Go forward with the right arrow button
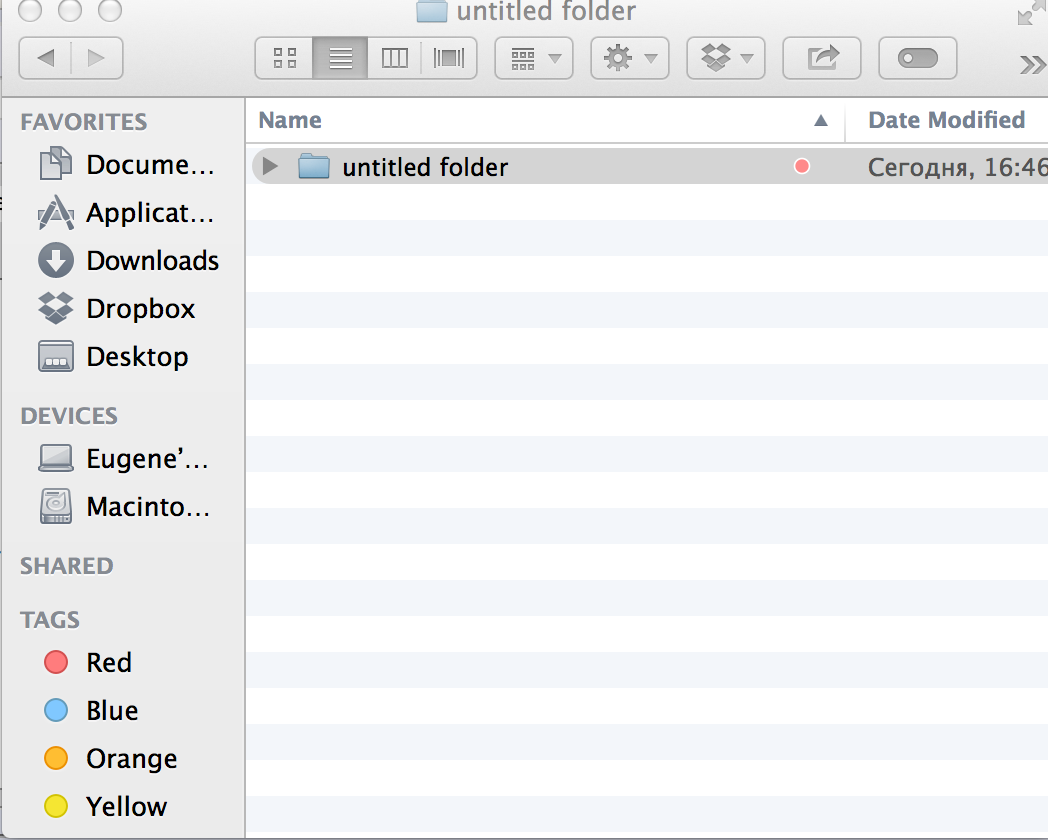 pos(97,58)
